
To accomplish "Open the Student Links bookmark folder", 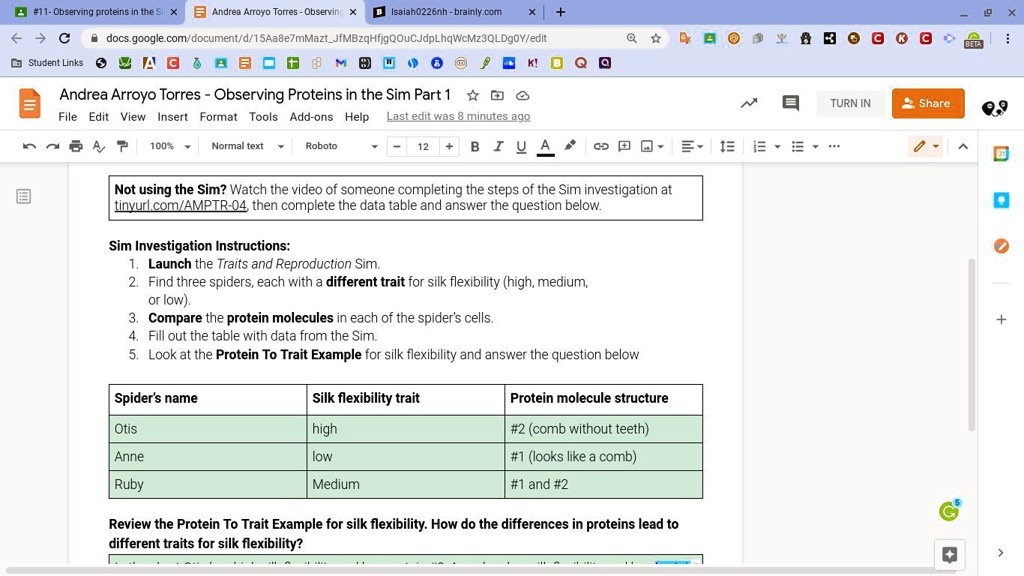I will (x=47, y=63).
